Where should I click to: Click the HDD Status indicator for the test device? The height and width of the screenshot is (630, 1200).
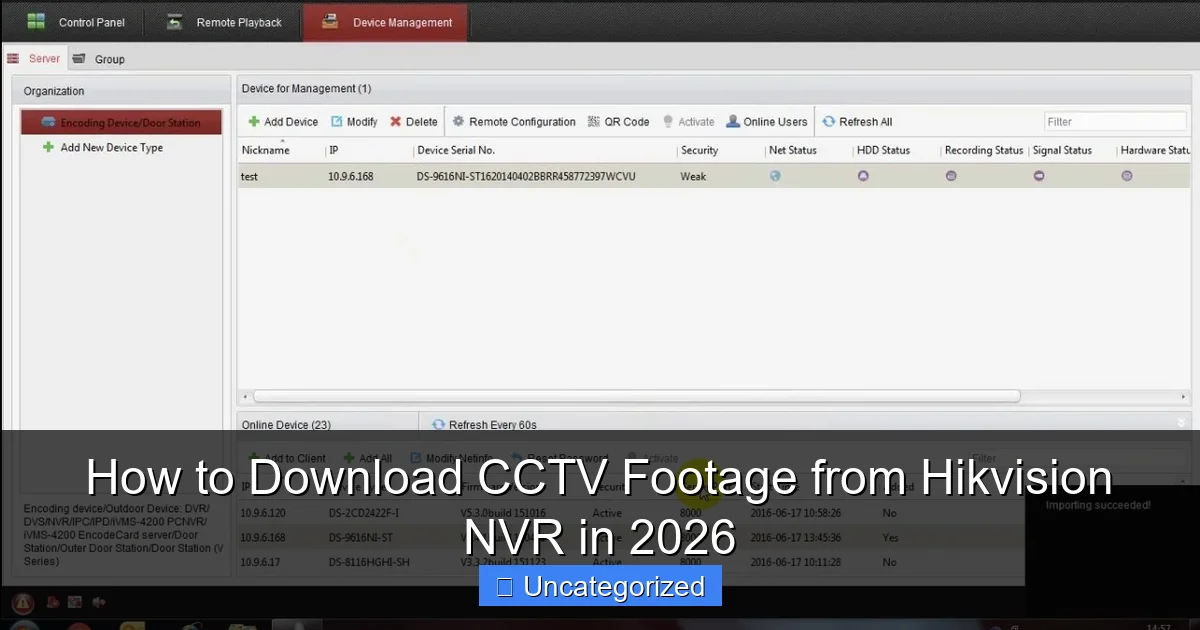[x=863, y=175]
